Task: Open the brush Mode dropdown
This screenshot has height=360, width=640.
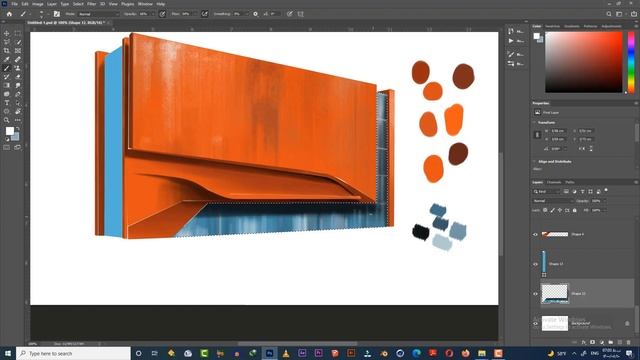Action: [x=98, y=14]
